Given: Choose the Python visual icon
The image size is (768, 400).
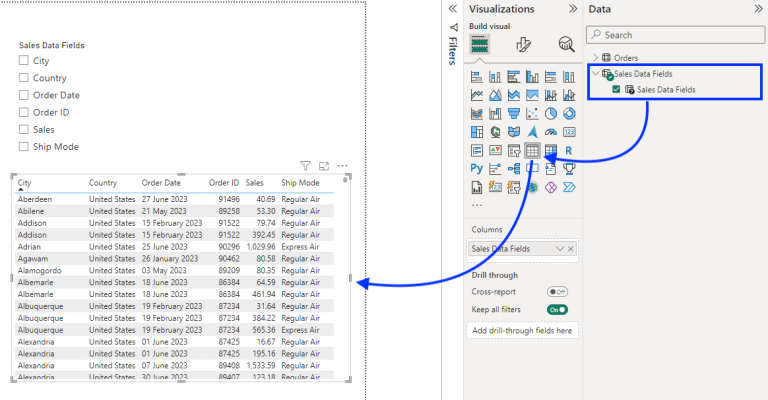Looking at the screenshot, I should click(477, 169).
